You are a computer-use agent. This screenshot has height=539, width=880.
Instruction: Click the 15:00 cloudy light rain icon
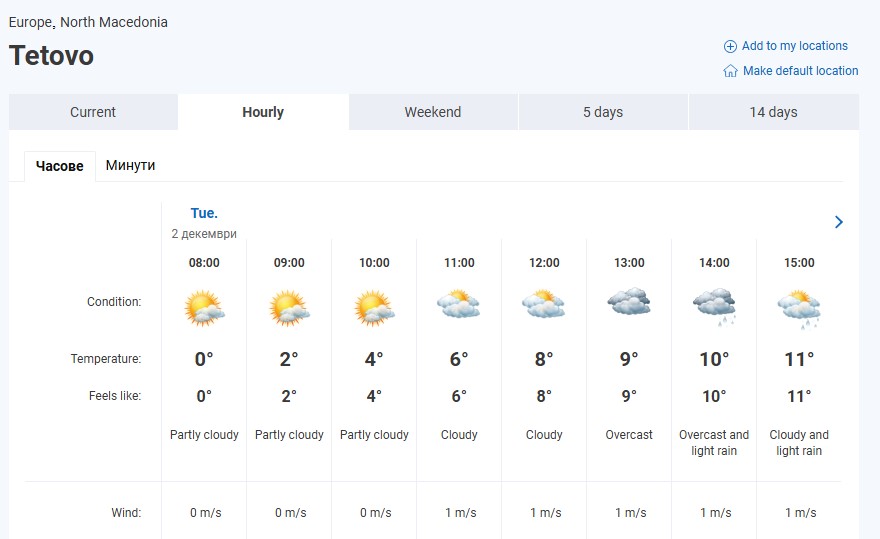pos(799,307)
